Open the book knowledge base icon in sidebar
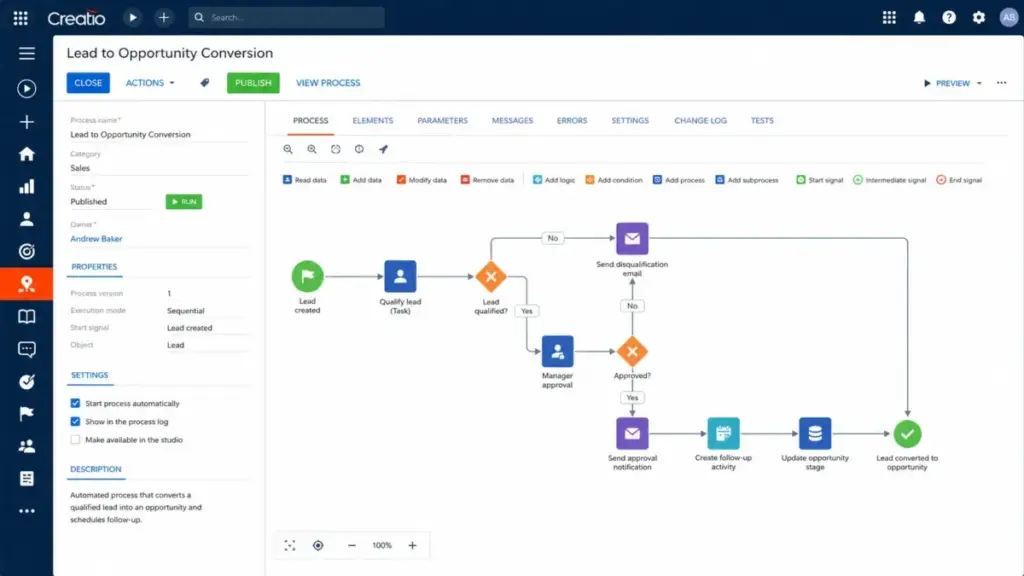Viewport: 1024px width, 576px height. click(x=27, y=317)
